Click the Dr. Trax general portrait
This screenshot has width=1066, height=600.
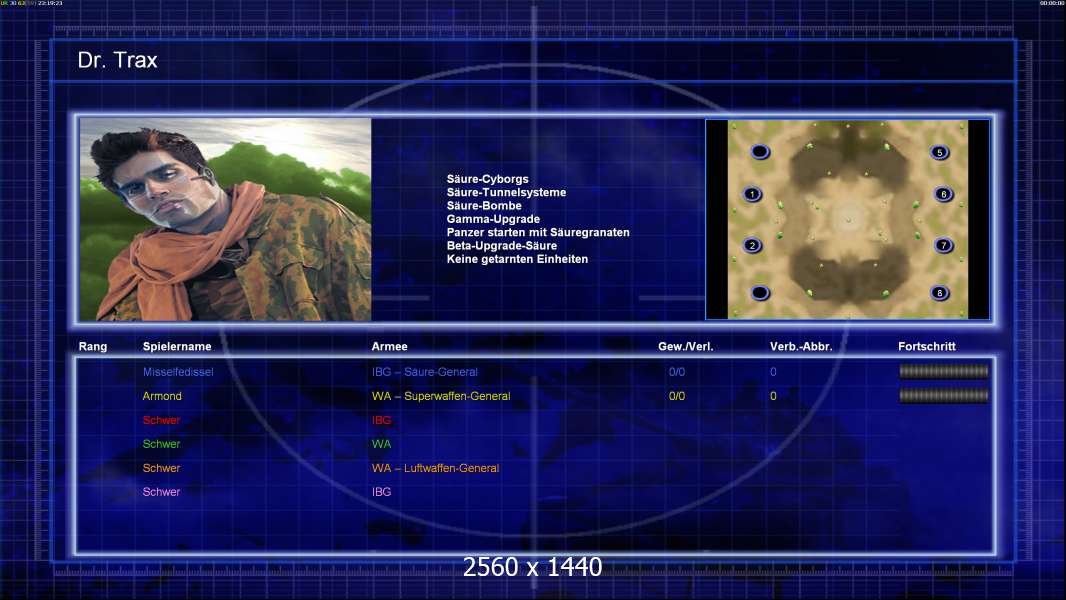tap(225, 219)
